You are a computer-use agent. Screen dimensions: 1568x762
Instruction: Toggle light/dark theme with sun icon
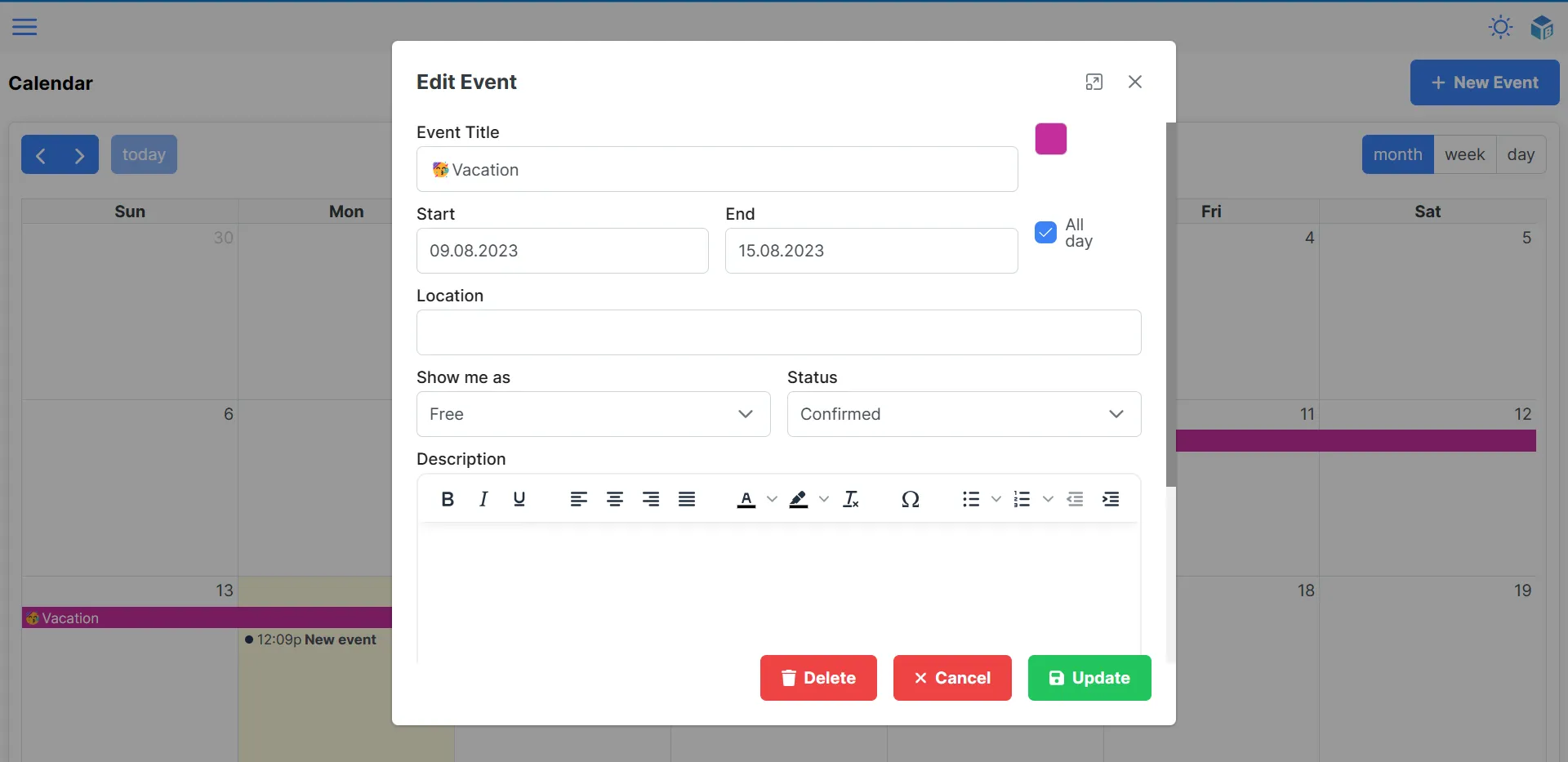[x=1500, y=27]
